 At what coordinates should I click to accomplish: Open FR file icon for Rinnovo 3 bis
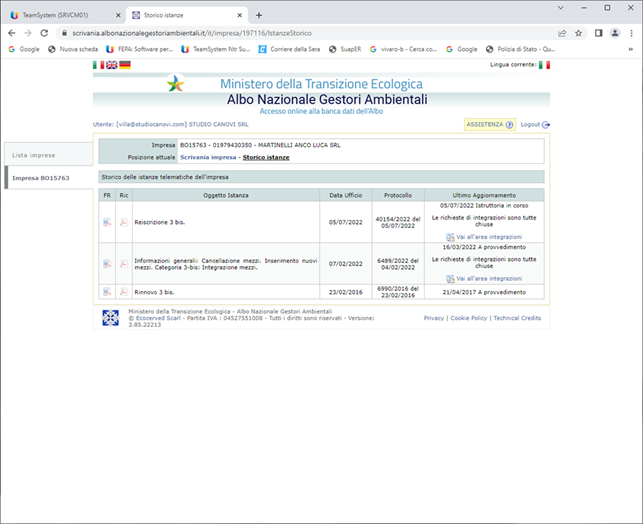(x=106, y=292)
